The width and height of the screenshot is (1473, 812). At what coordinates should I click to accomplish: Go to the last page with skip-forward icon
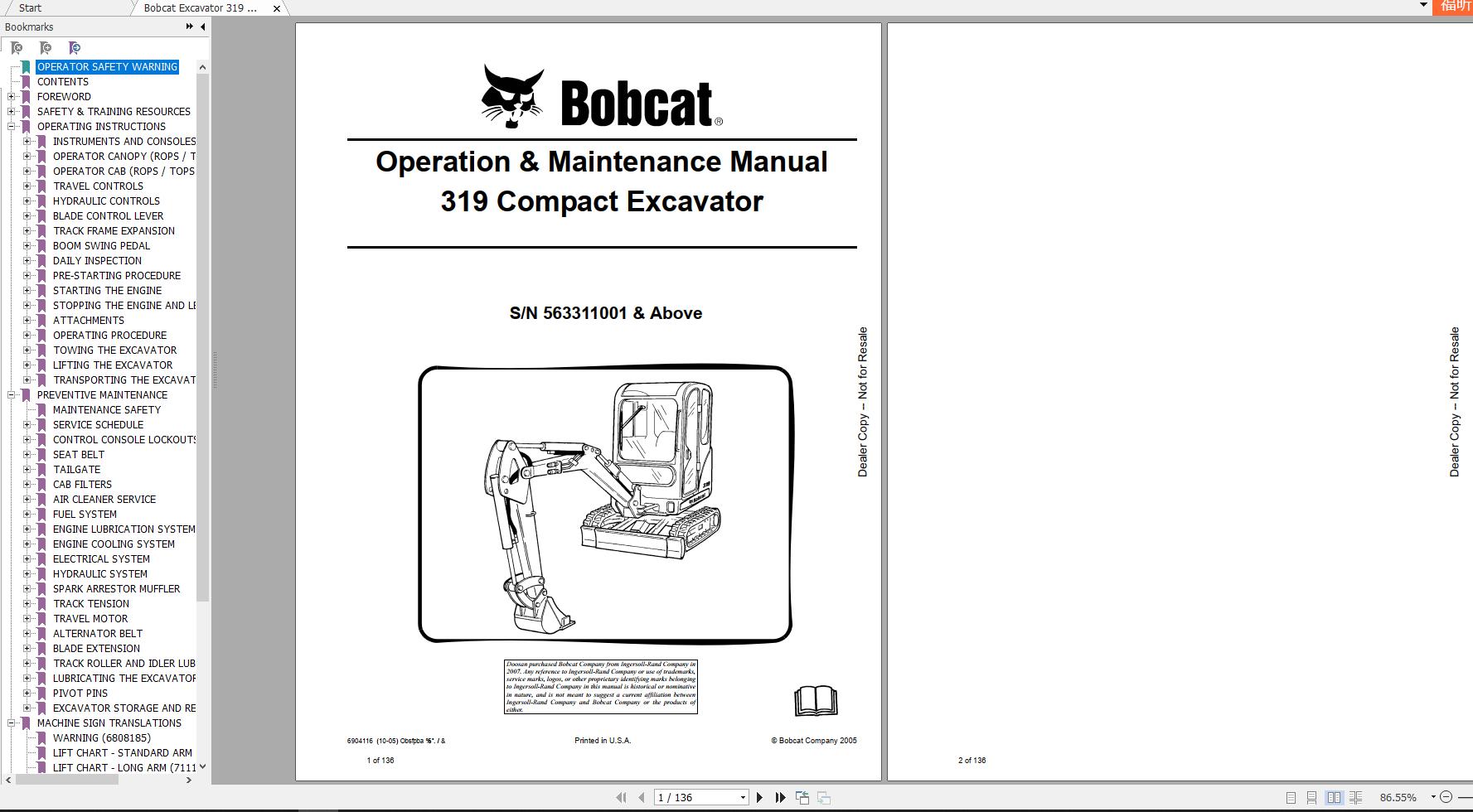pyautogui.click(x=780, y=797)
